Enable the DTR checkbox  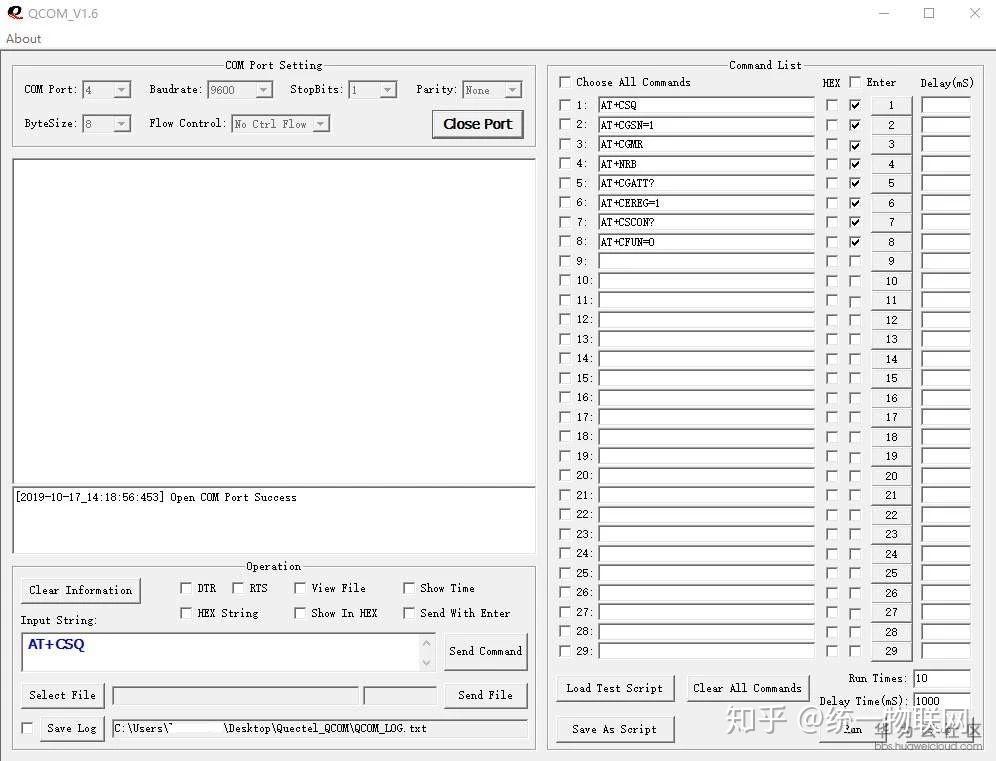click(185, 588)
